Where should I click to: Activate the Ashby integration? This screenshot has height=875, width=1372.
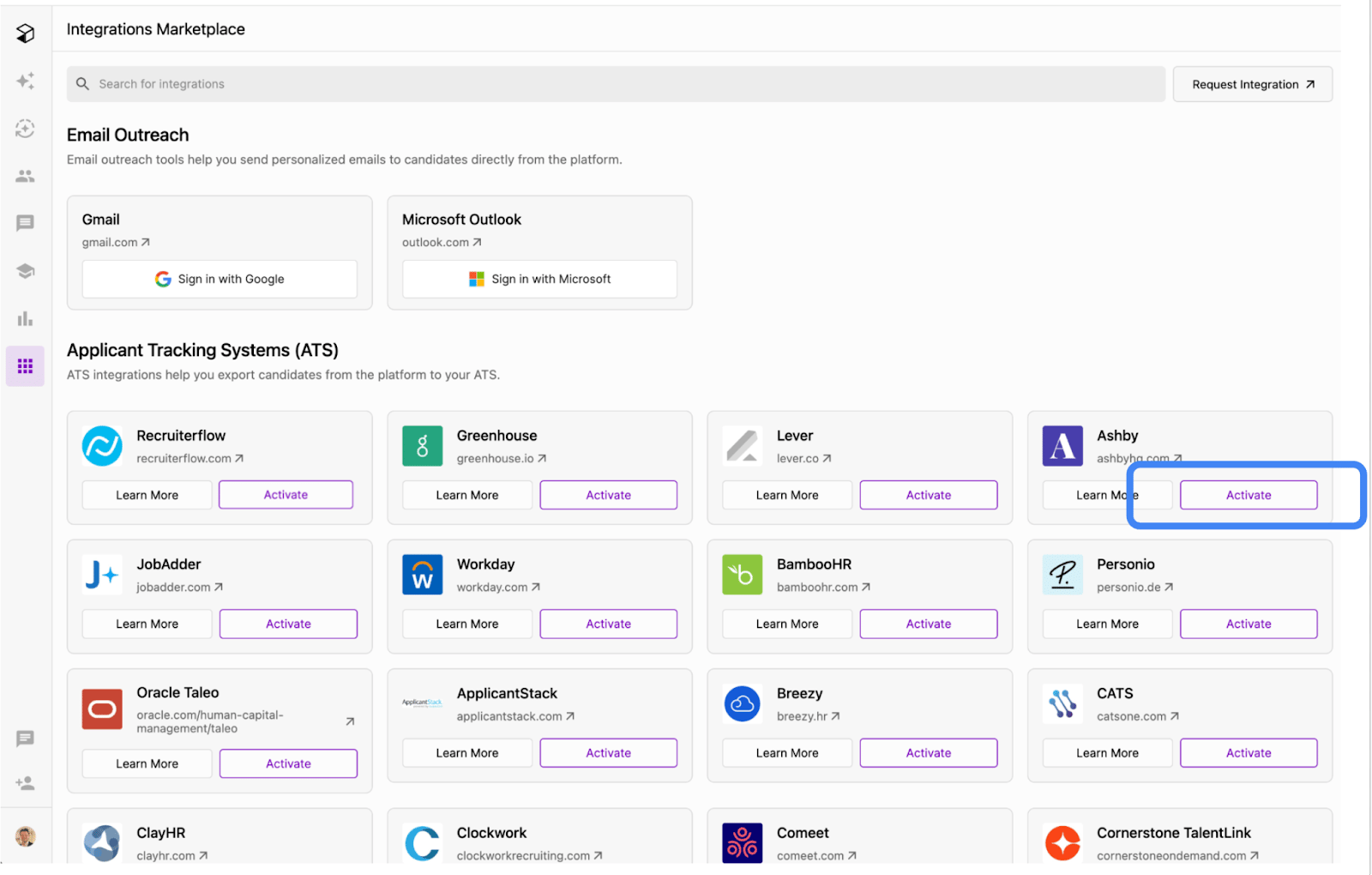(x=1249, y=495)
